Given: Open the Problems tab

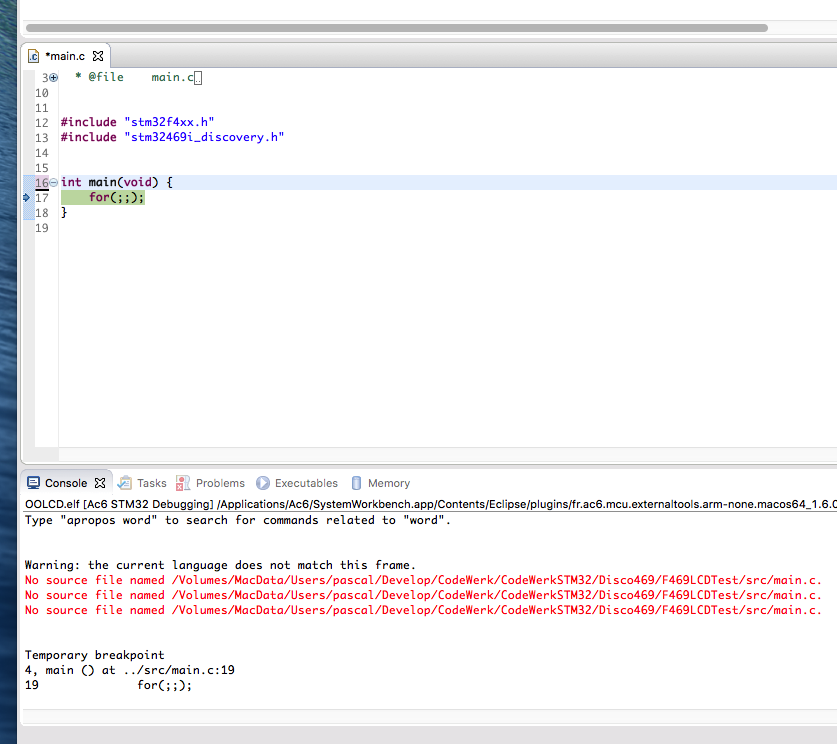Looking at the screenshot, I should 220,483.
